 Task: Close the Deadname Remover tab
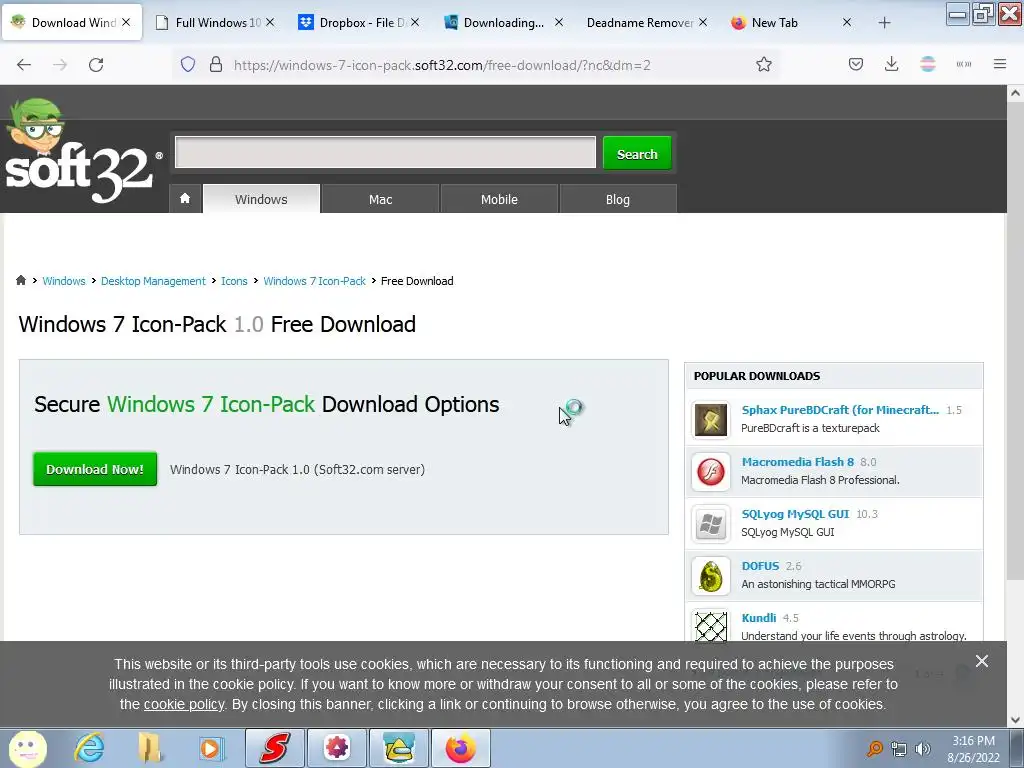click(703, 23)
